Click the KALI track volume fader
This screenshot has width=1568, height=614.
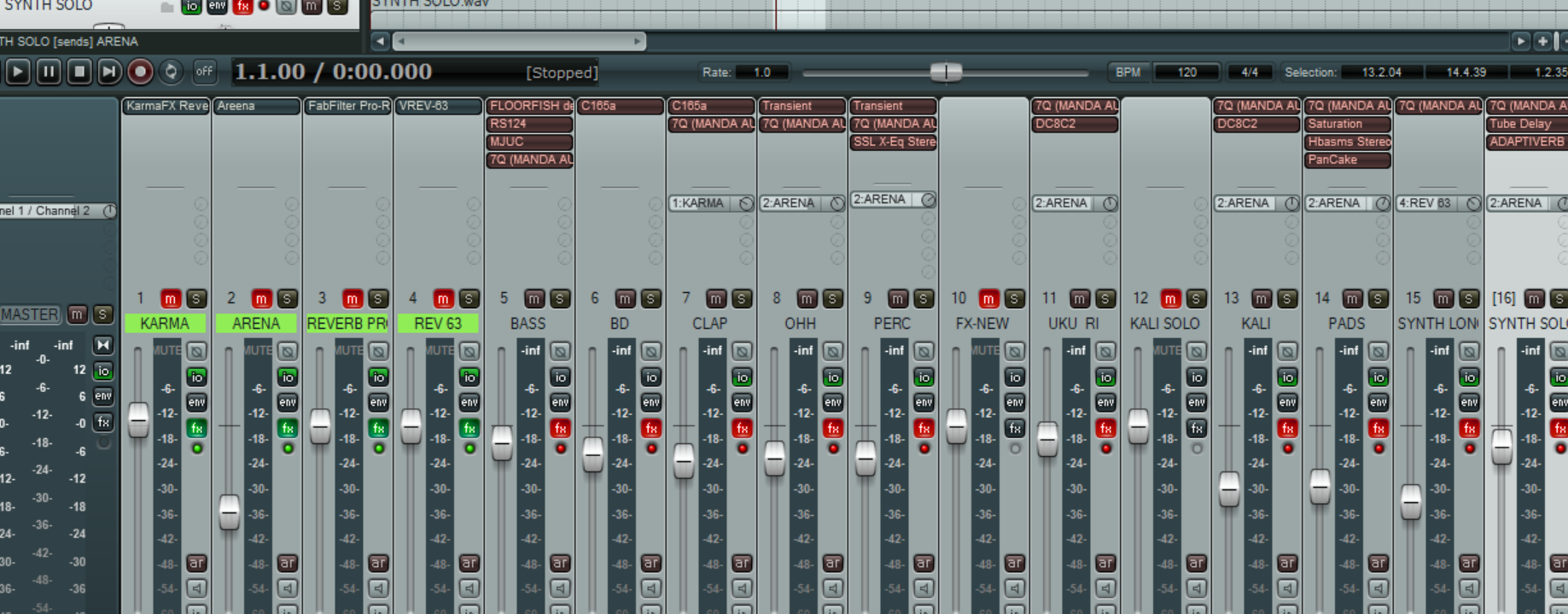click(x=1229, y=488)
